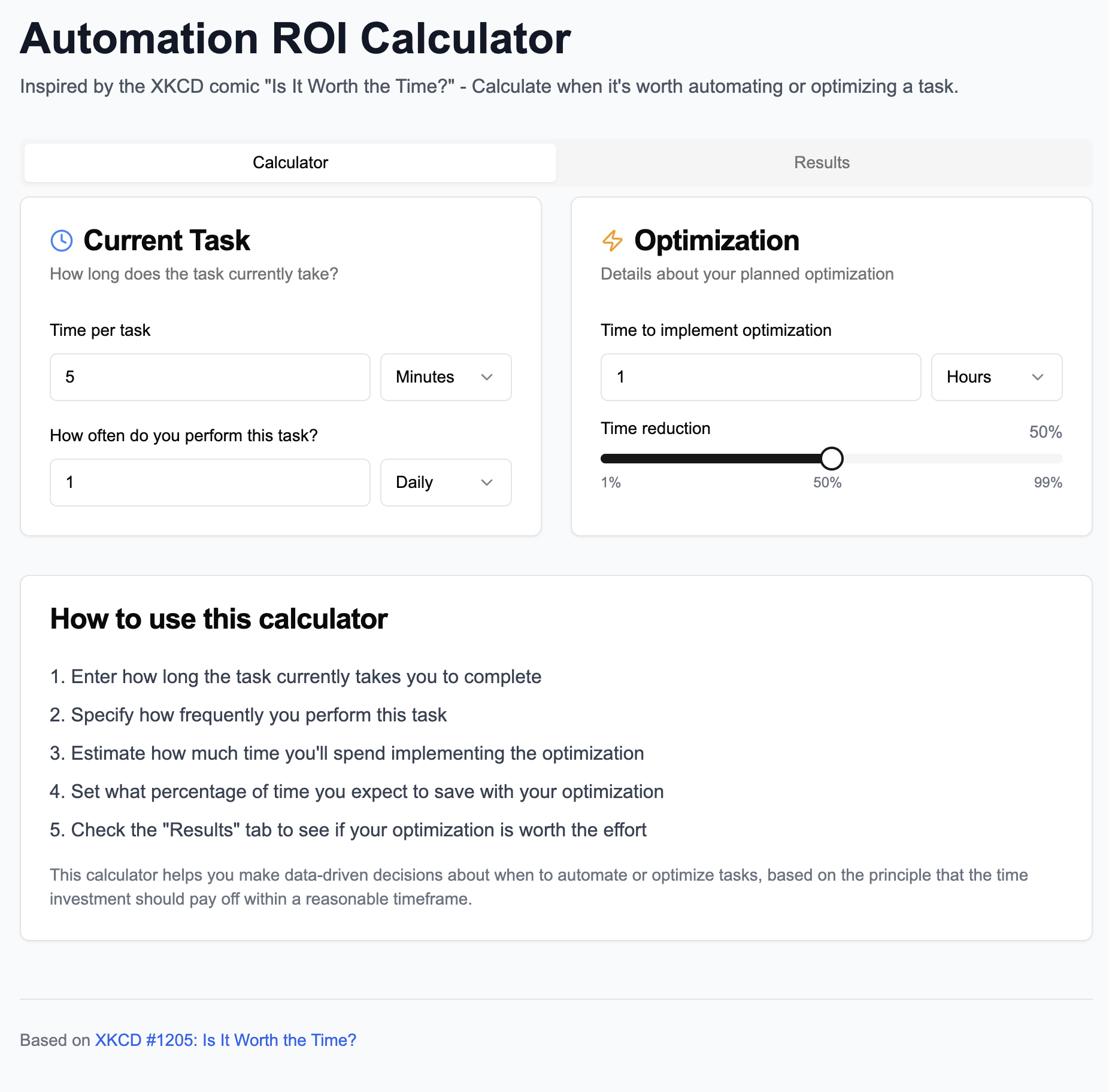Click the '99%' slider maximum label
Image resolution: width=1109 pixels, height=1092 pixels.
click(1048, 483)
